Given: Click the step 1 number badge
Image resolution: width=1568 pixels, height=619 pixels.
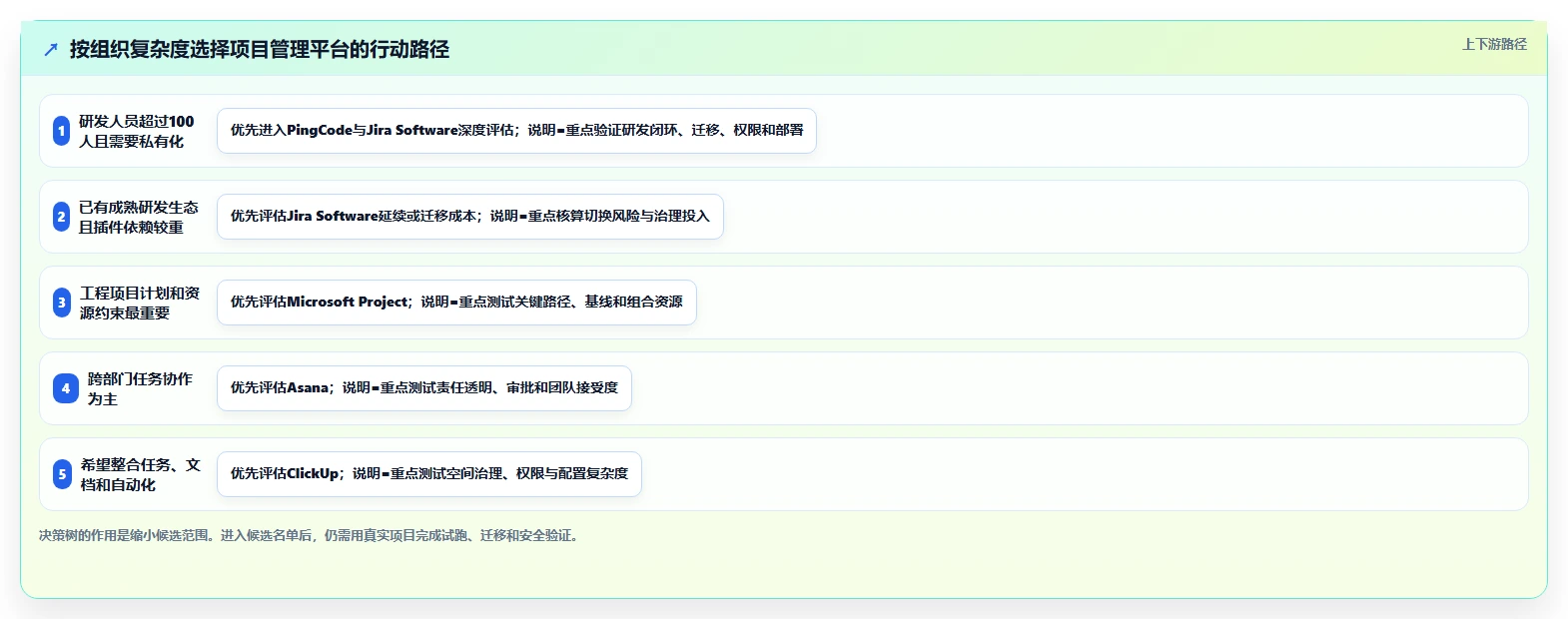Looking at the screenshot, I should (61, 131).
